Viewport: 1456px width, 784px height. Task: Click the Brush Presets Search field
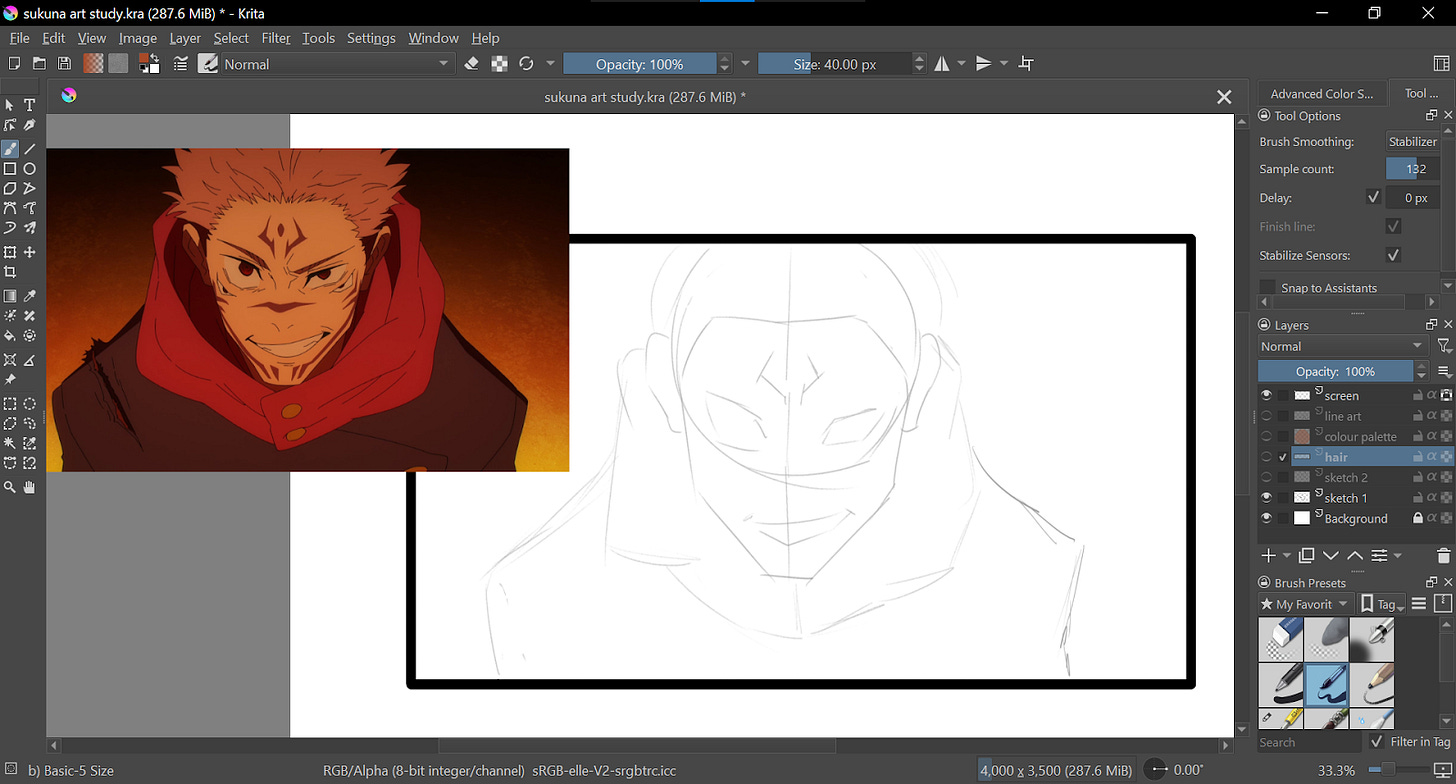click(x=1309, y=742)
